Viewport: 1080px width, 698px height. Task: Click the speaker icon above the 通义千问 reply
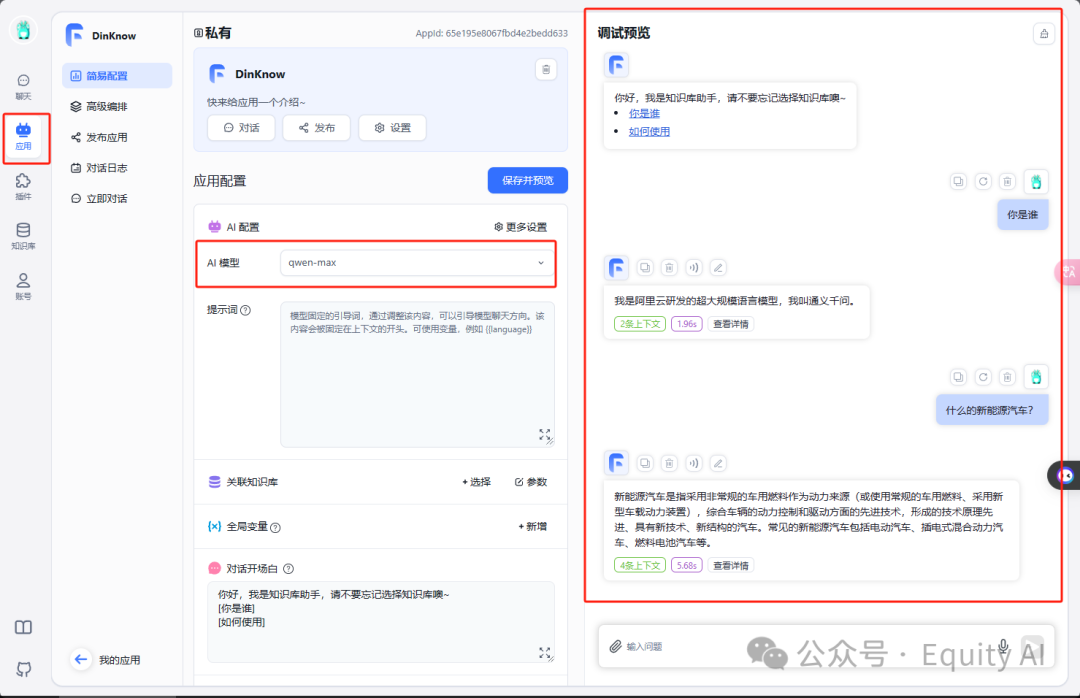694,267
